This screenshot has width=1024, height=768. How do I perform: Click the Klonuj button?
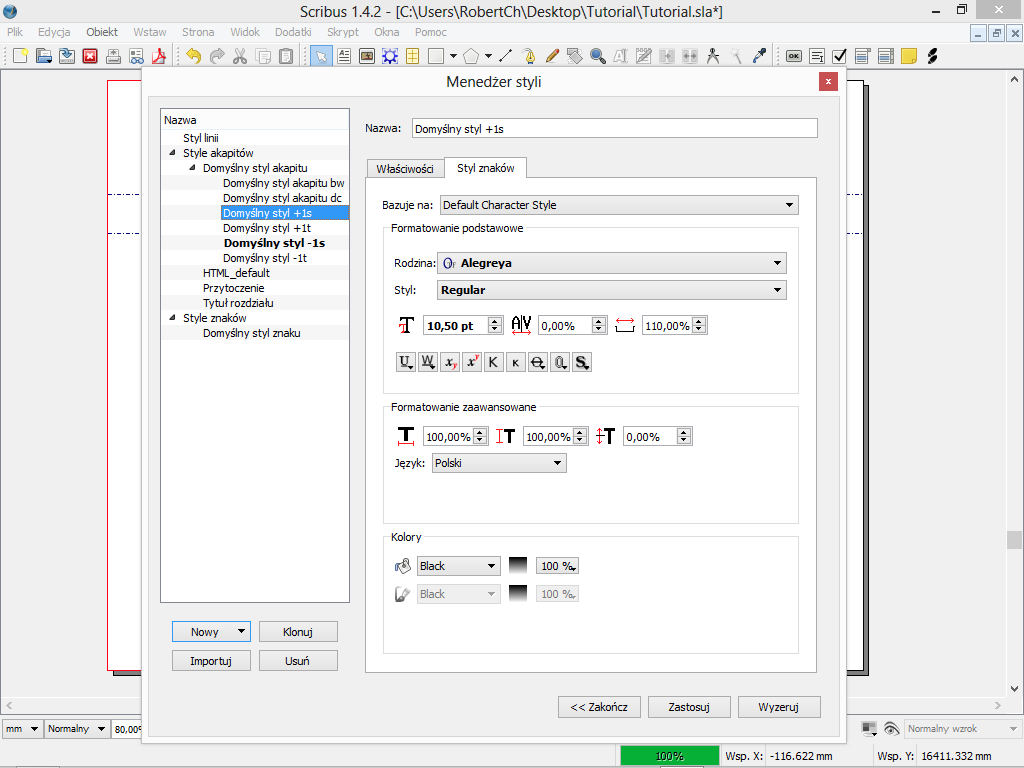coord(297,632)
